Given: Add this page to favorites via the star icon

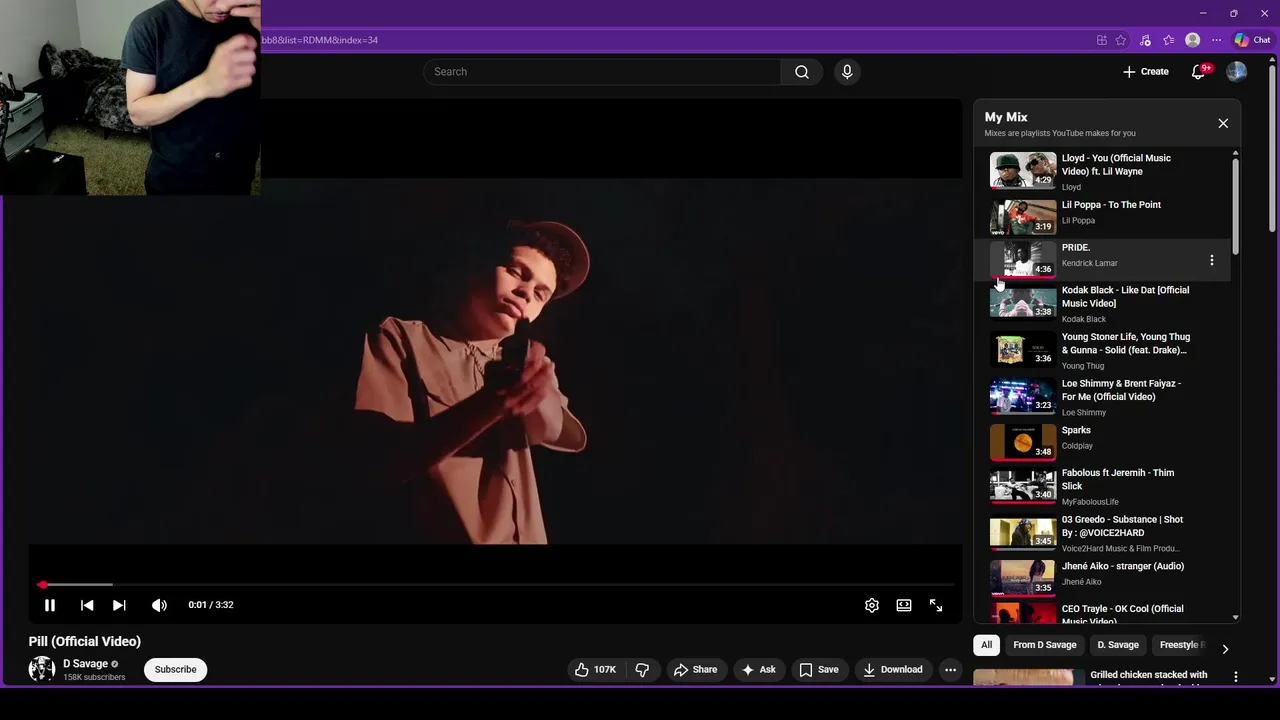Looking at the screenshot, I should (x=1121, y=40).
